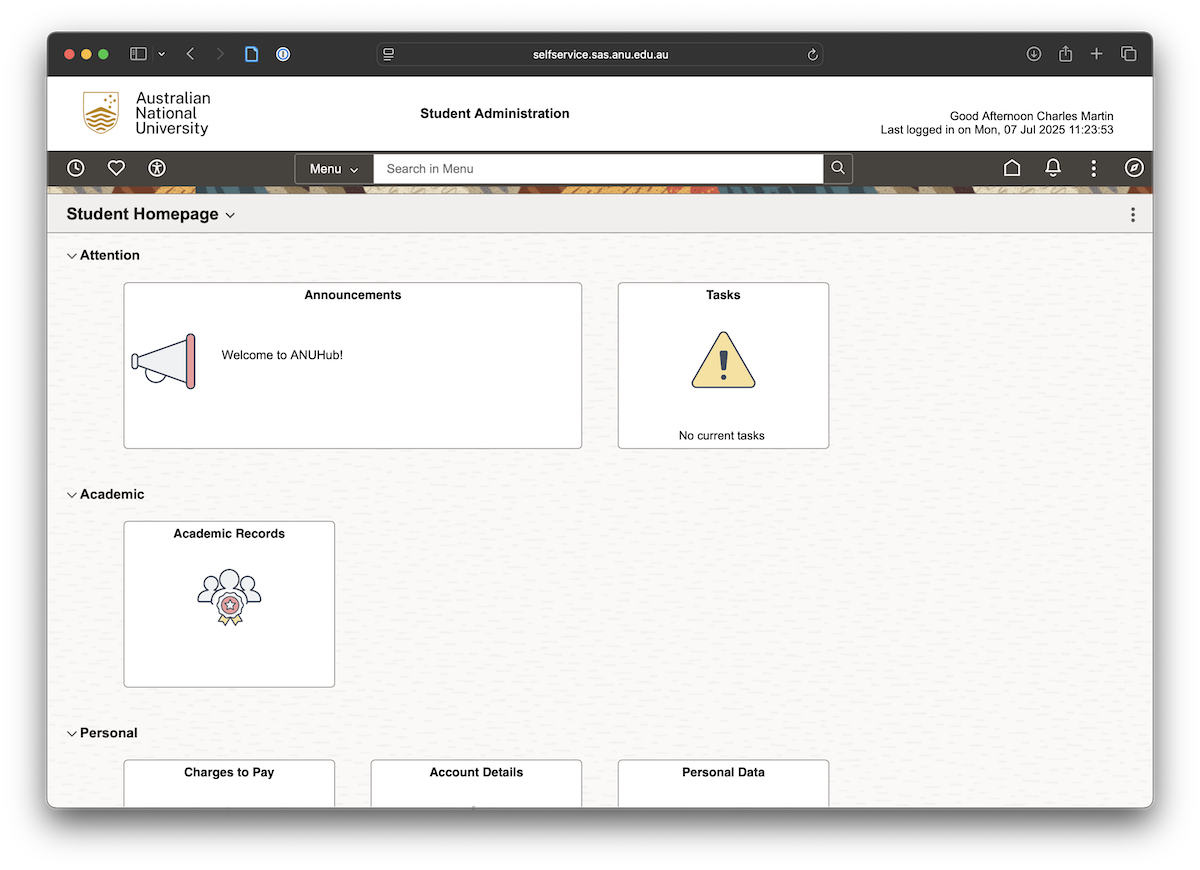Click the Search in Menu field
This screenshot has width=1200, height=870.
click(x=600, y=168)
